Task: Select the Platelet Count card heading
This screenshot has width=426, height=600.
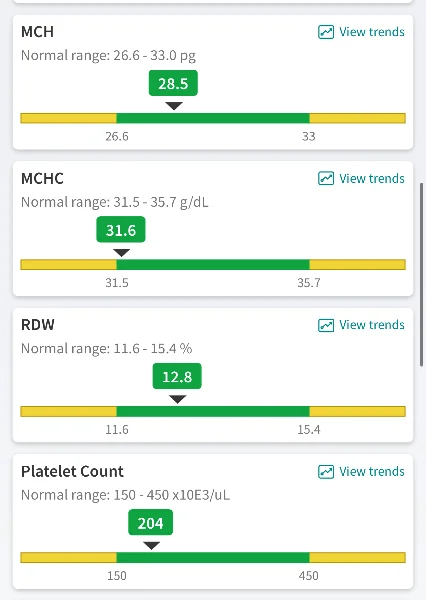Action: 72,471
